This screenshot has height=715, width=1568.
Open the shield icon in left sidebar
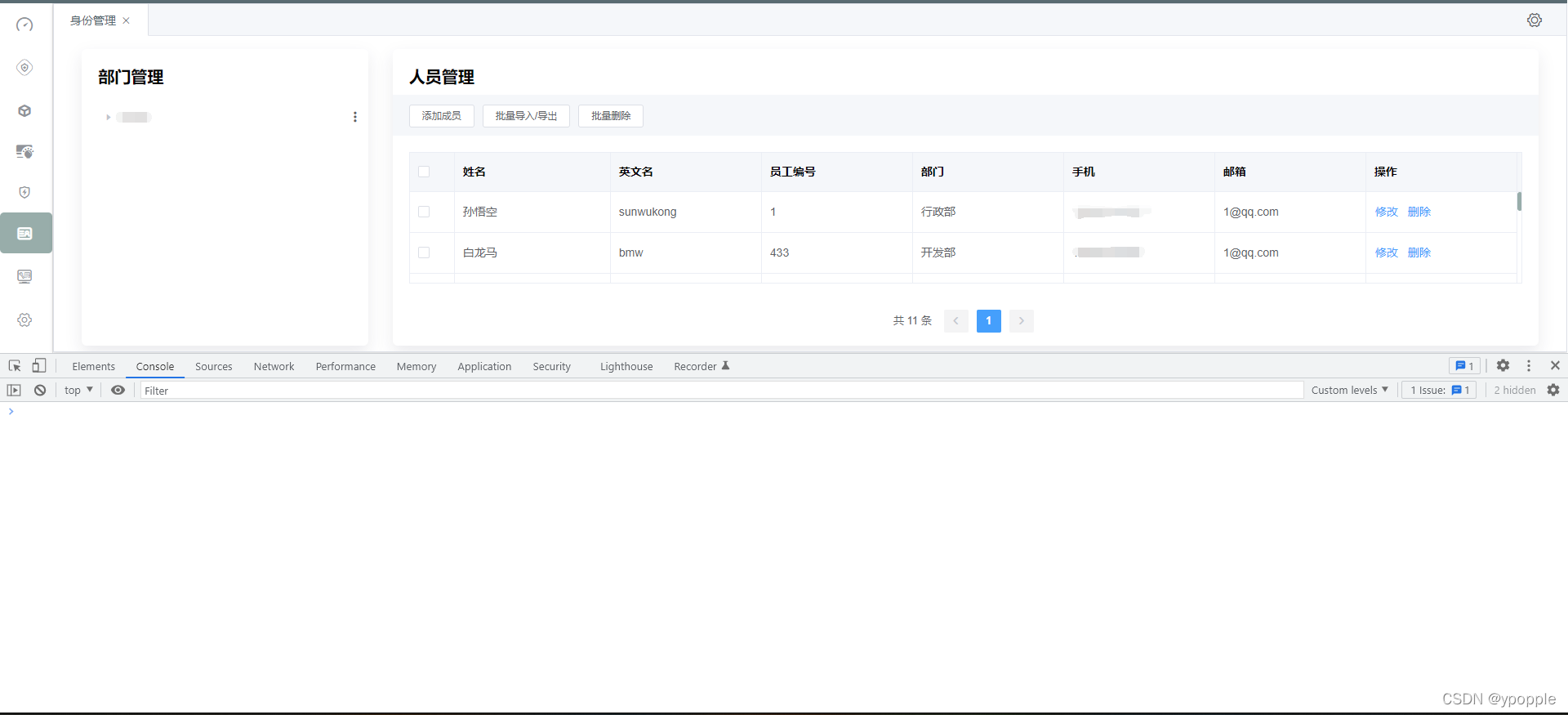24,192
